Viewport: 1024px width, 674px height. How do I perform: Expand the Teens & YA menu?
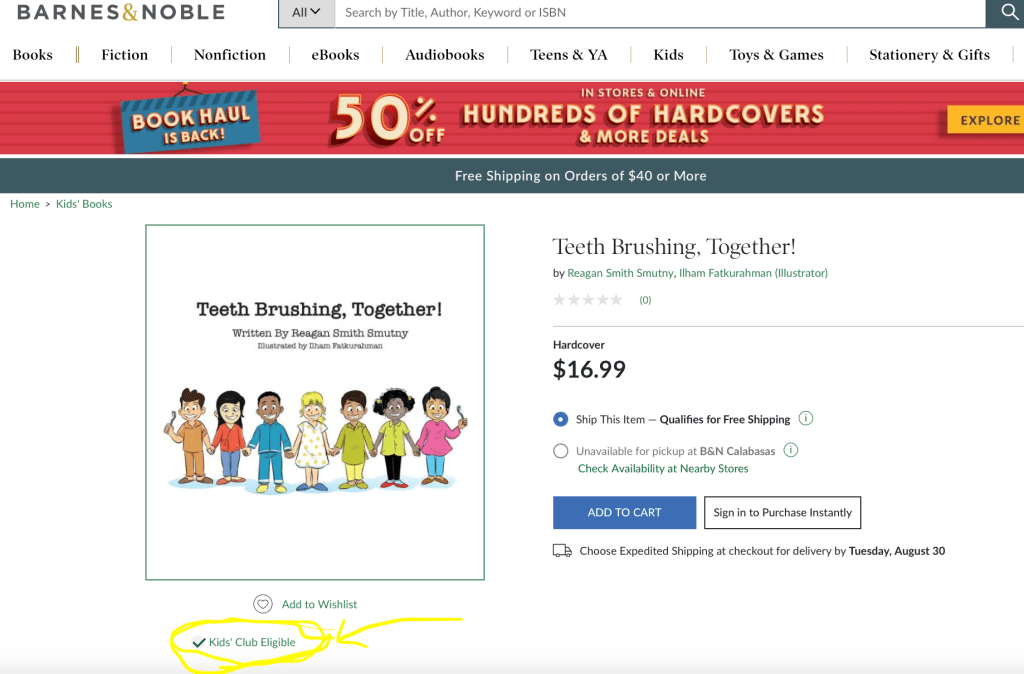pyautogui.click(x=568, y=55)
